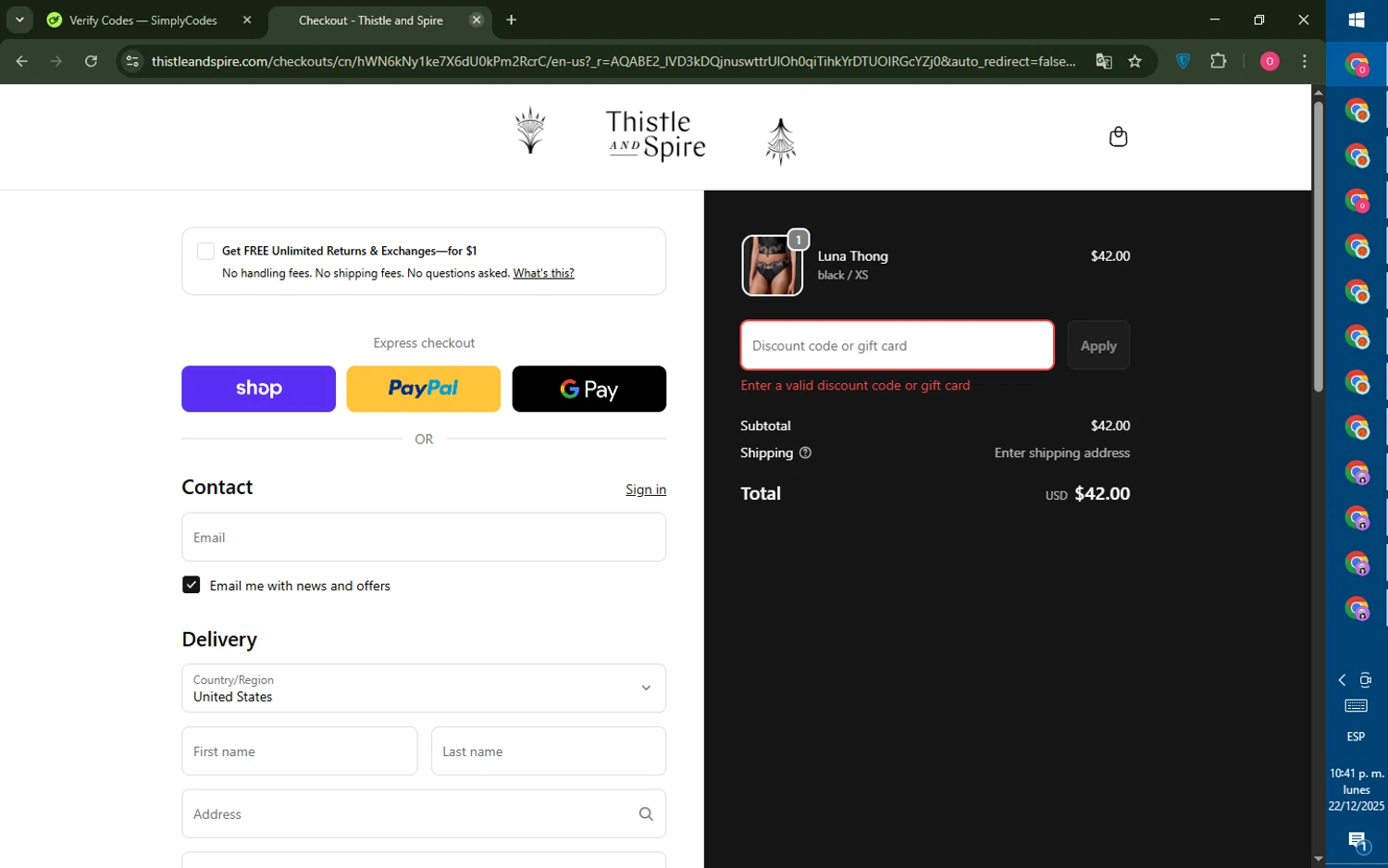
Task: Focus the First name field
Action: click(x=300, y=751)
